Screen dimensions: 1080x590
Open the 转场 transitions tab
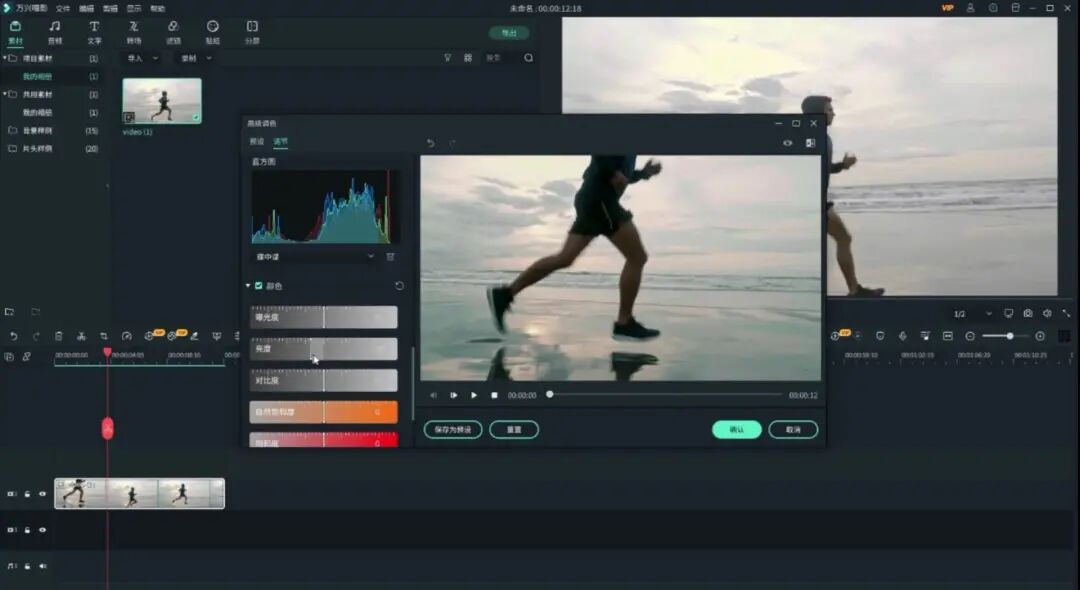pos(134,32)
